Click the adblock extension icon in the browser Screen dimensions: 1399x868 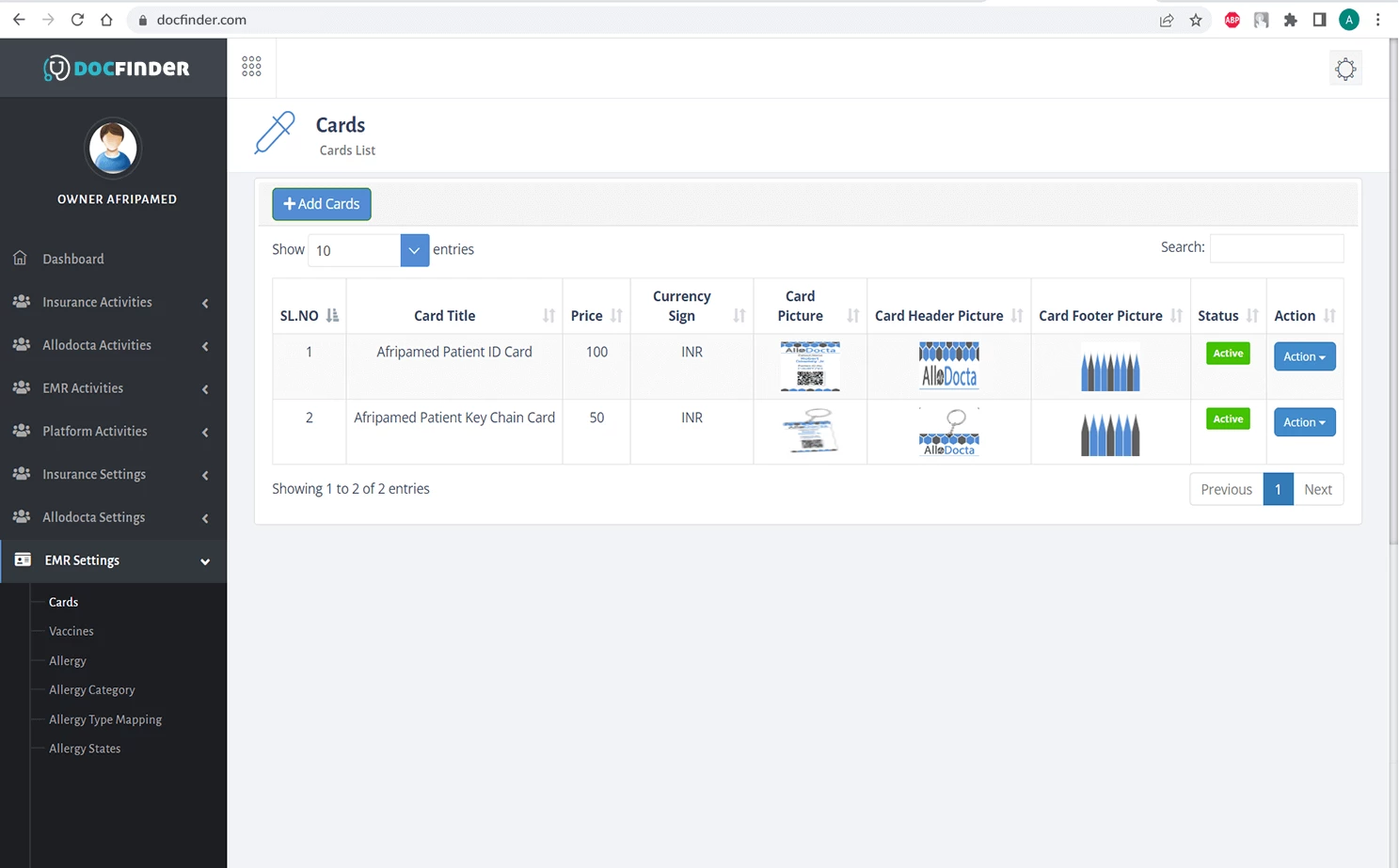pos(1231,19)
